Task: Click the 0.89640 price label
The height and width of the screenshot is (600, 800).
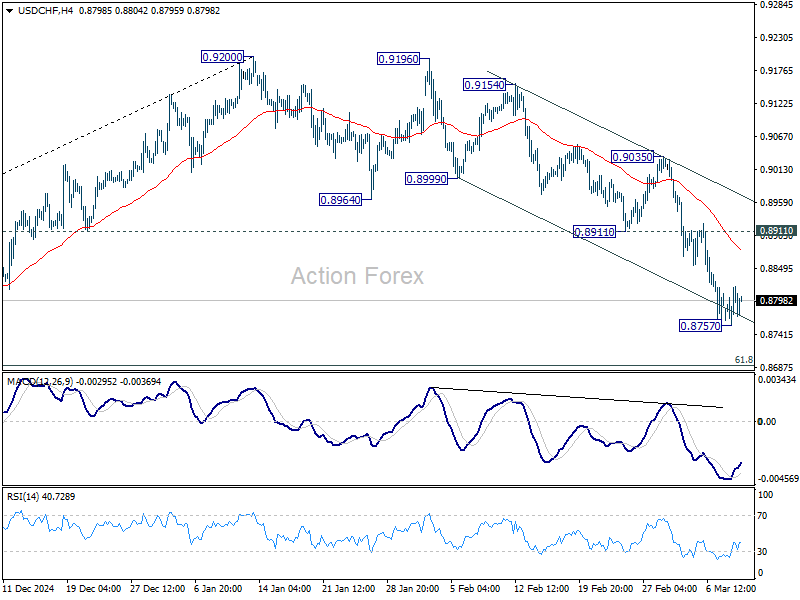Action: 340,200
